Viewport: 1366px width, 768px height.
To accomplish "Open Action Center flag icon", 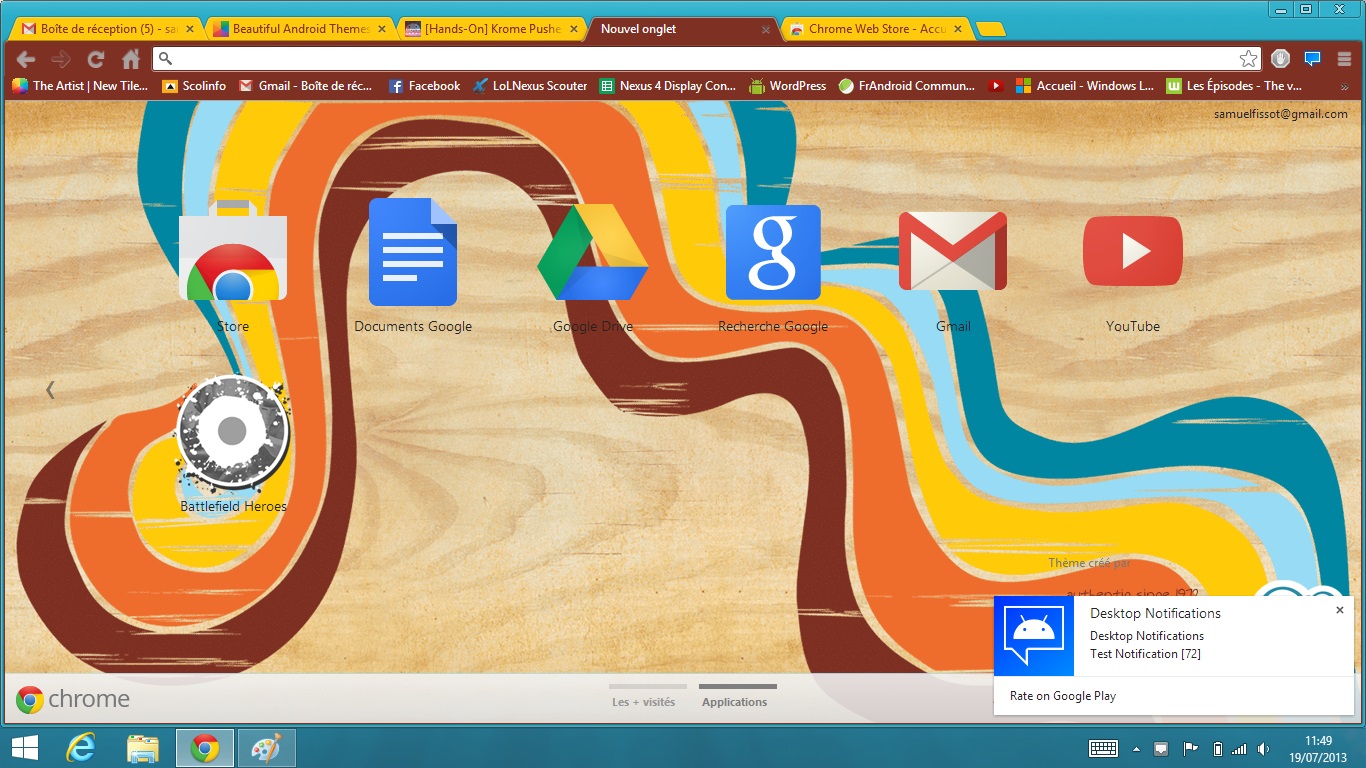I will (1190, 748).
